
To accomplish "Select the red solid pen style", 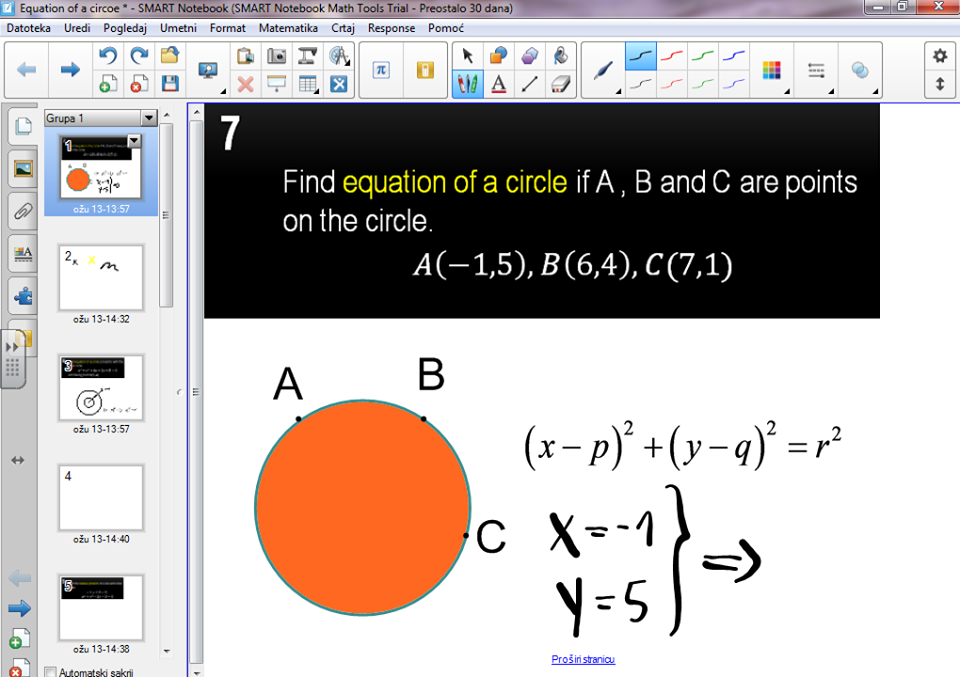I will (x=672, y=56).
